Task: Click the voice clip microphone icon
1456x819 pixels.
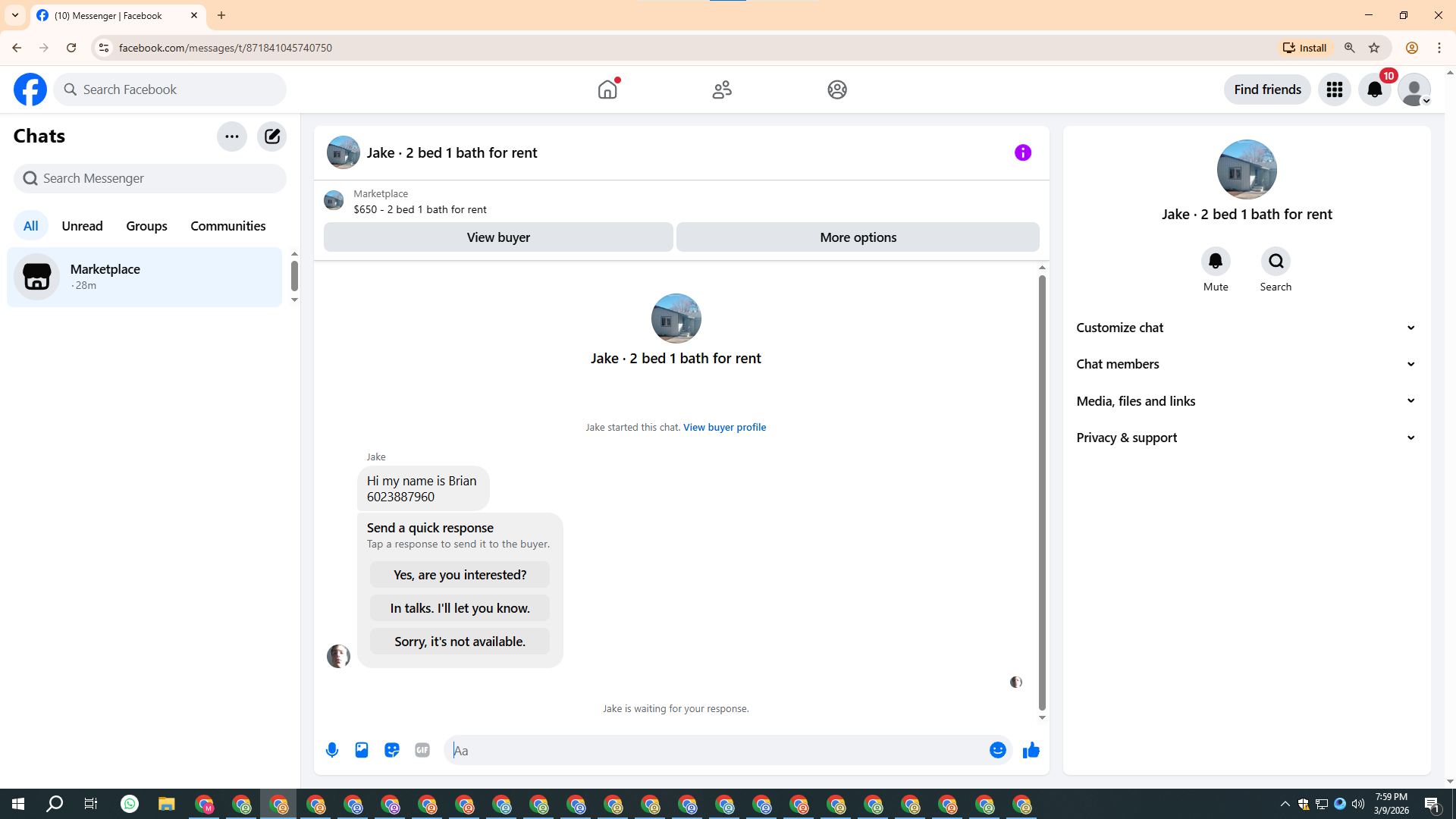Action: 332,750
